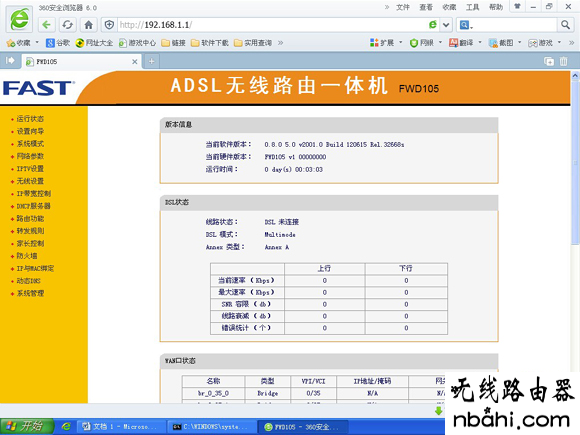Toggle the sidebar panel arrow icon
The width and height of the screenshot is (580, 435).
10,60
